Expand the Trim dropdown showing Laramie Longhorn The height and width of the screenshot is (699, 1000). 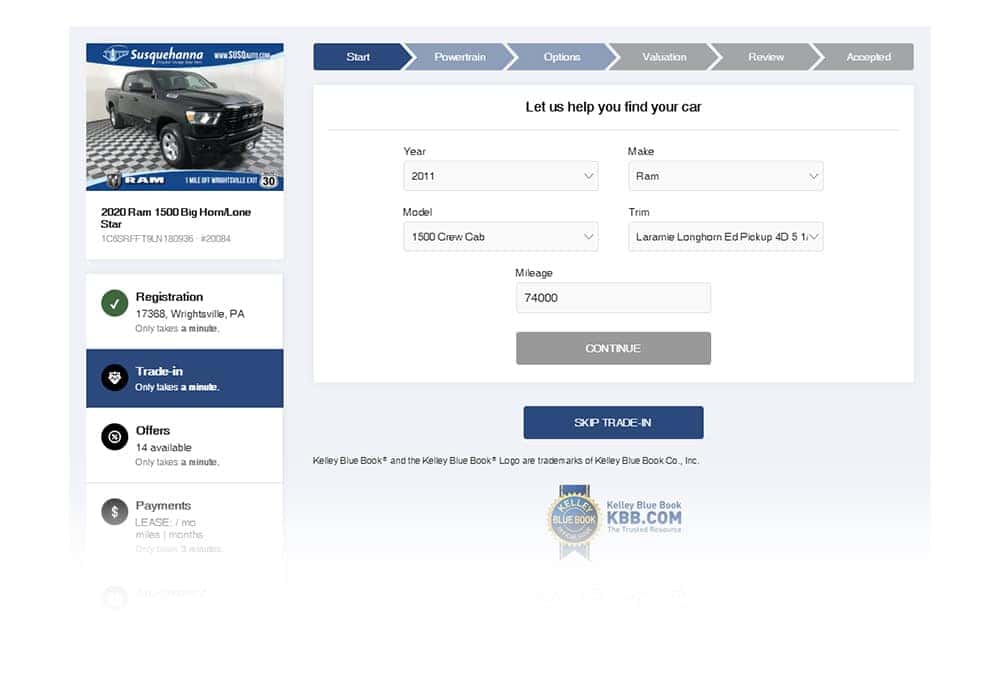pyautogui.click(x=726, y=237)
